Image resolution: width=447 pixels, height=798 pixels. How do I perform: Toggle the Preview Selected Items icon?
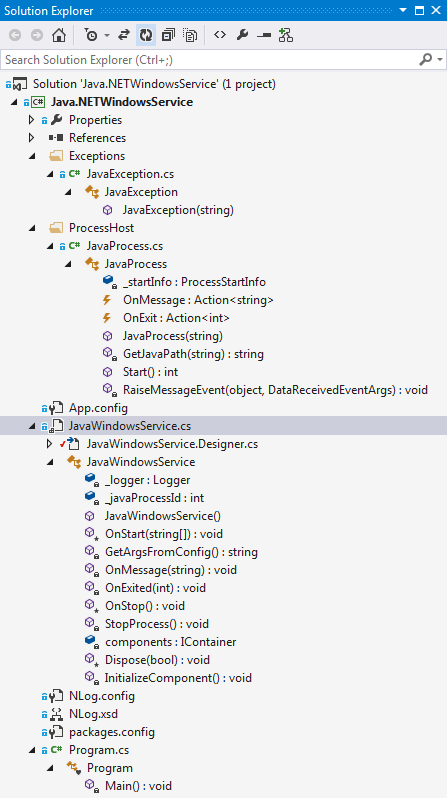click(x=264, y=35)
